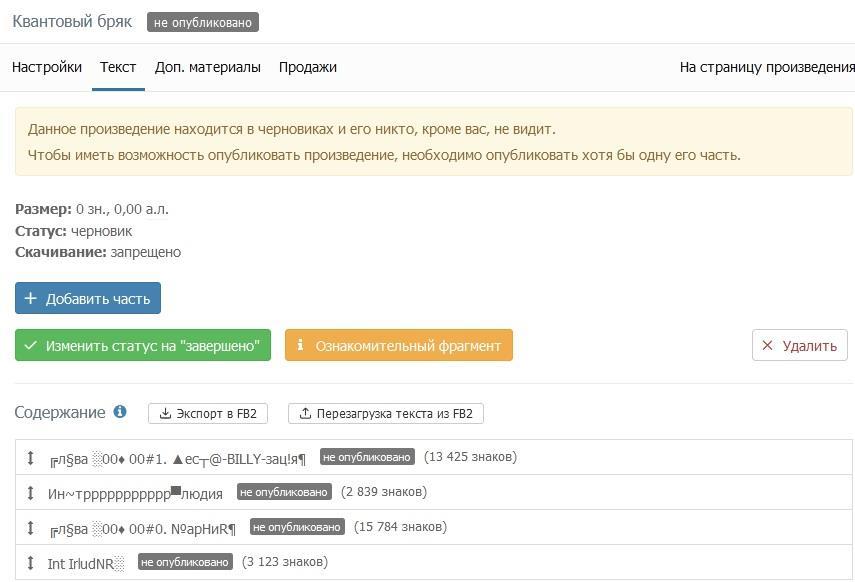Click Экспорт в FB2 button
Image resolution: width=855 pixels, height=582 pixels.
208,413
